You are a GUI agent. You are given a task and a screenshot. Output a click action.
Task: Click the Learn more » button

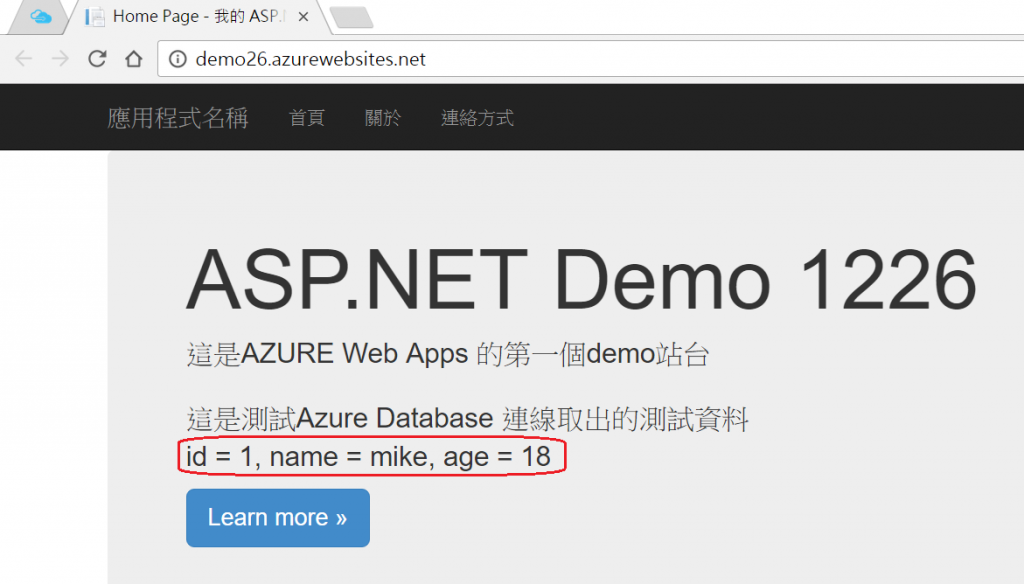click(278, 518)
